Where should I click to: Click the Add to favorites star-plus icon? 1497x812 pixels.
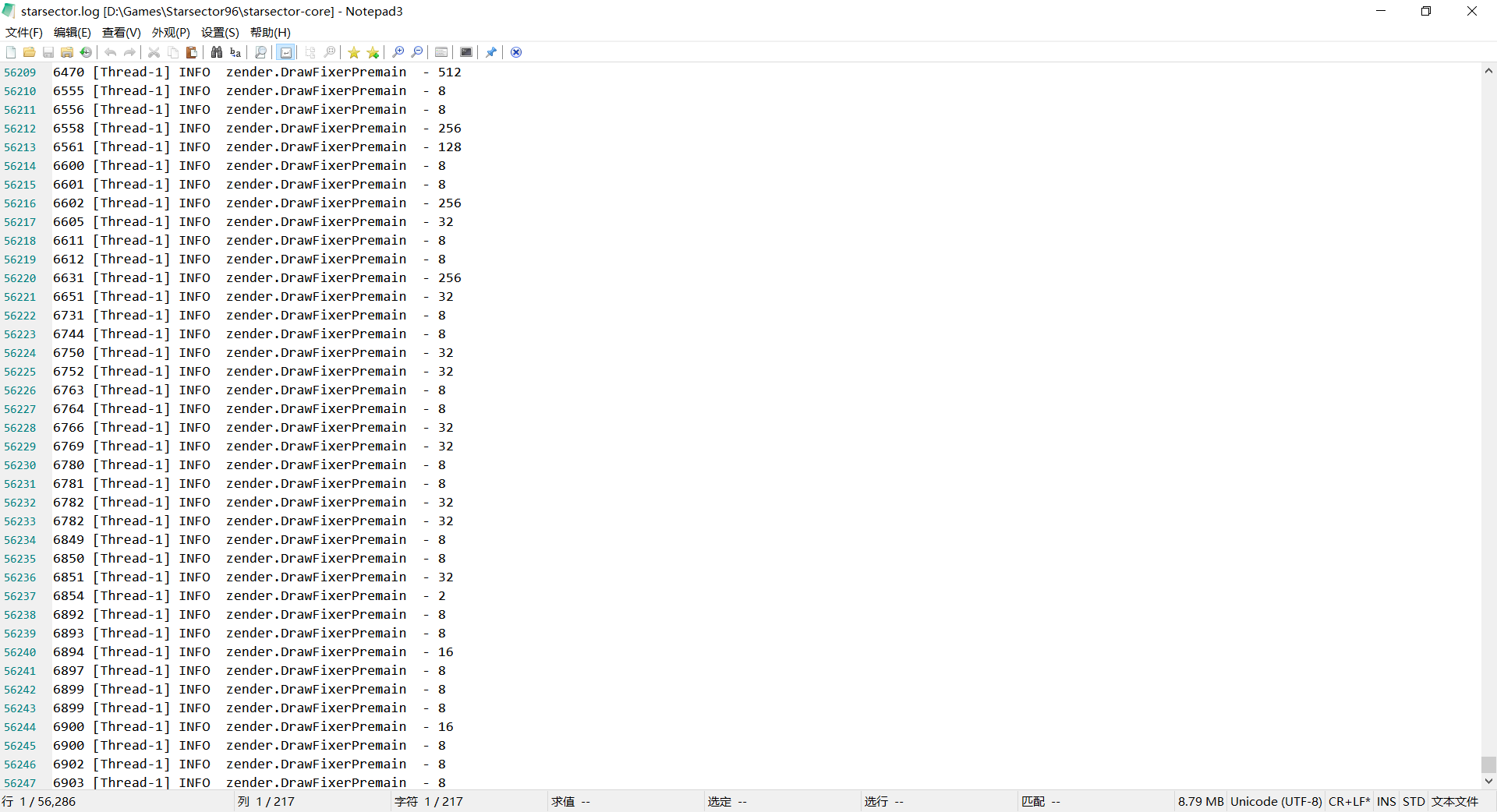click(373, 52)
